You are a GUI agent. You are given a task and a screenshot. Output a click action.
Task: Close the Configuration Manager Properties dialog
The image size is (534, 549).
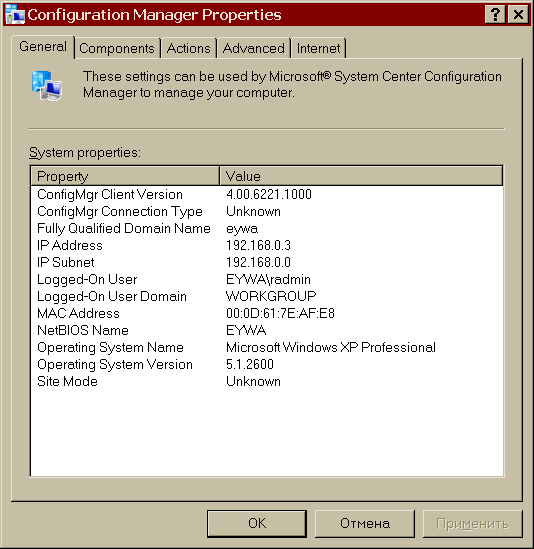(x=518, y=15)
